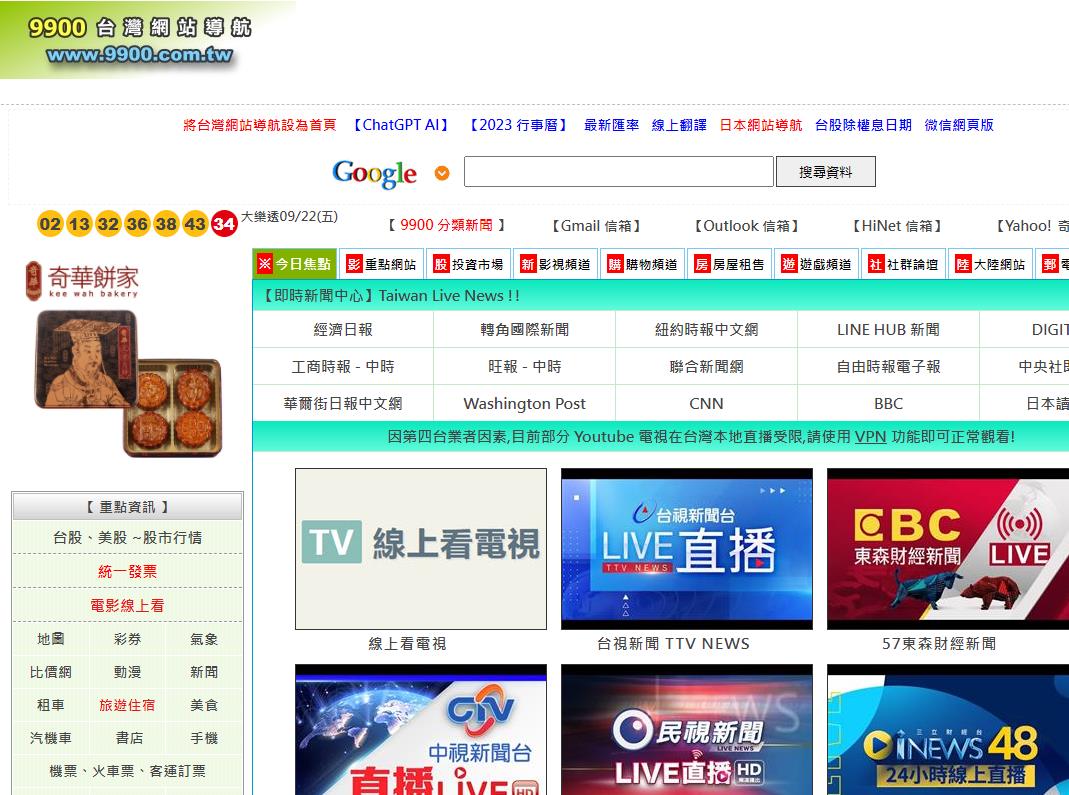
Task: Select the 今日焦點 tab
Action: pyautogui.click(x=295, y=264)
